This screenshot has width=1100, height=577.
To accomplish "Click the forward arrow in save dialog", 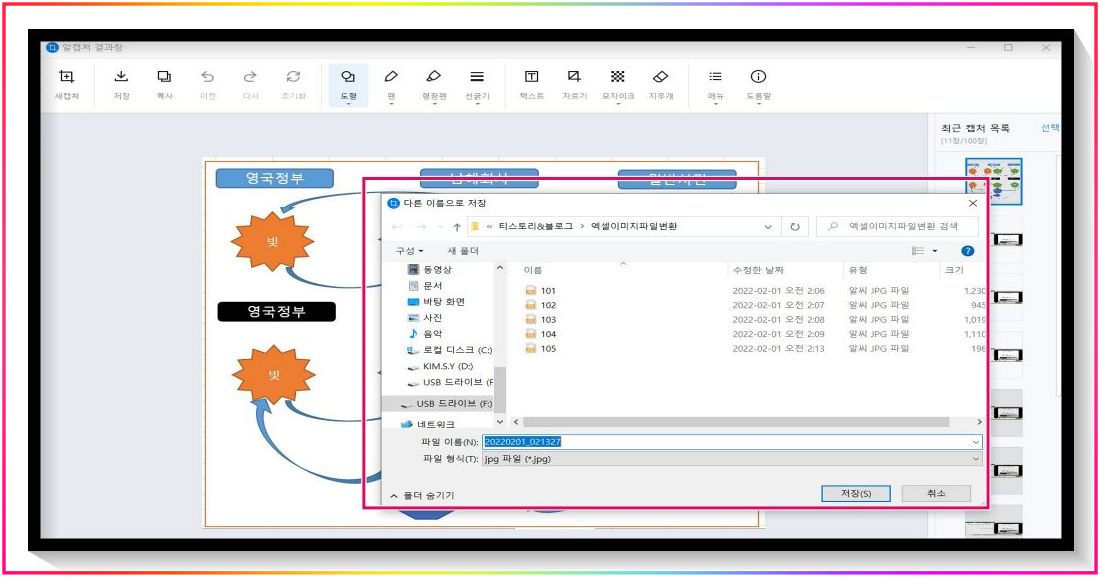I will click(421, 227).
